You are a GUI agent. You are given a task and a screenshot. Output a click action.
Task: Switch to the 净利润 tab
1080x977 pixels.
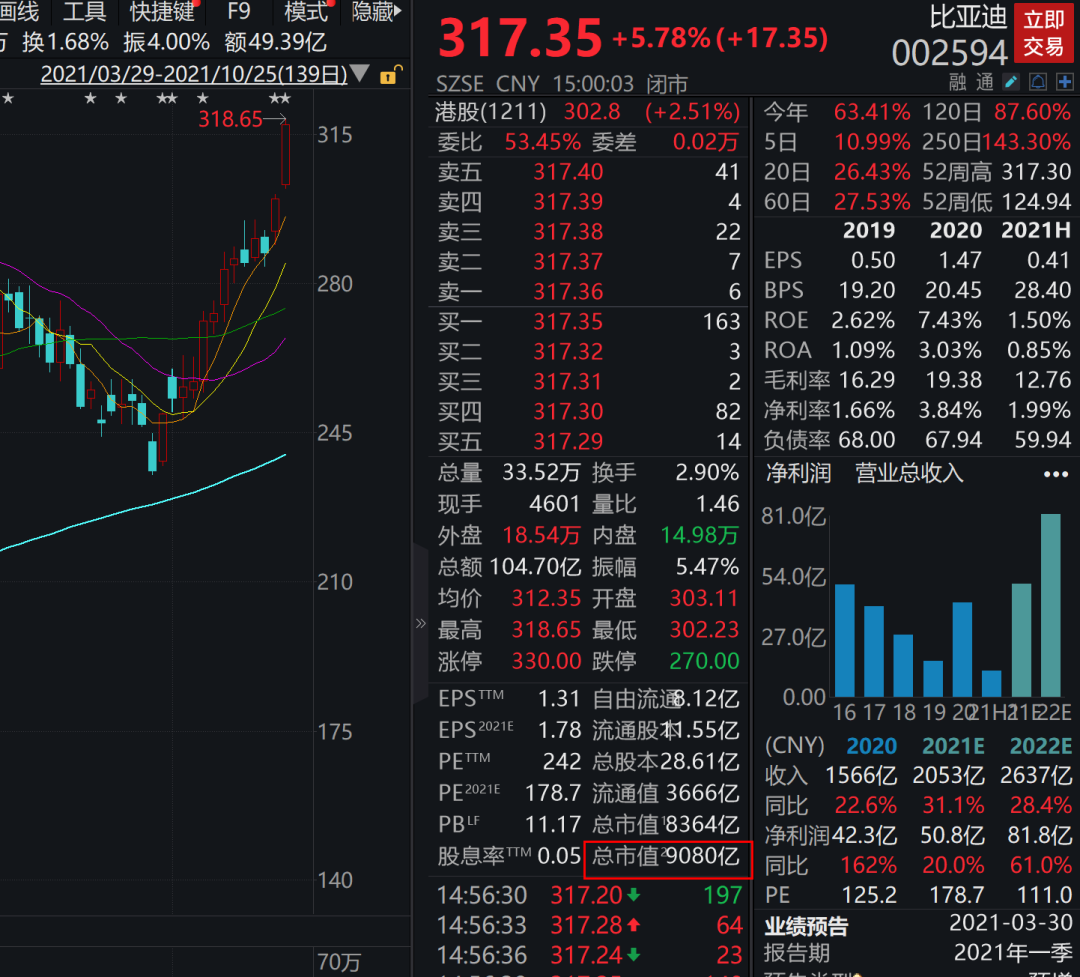click(798, 473)
